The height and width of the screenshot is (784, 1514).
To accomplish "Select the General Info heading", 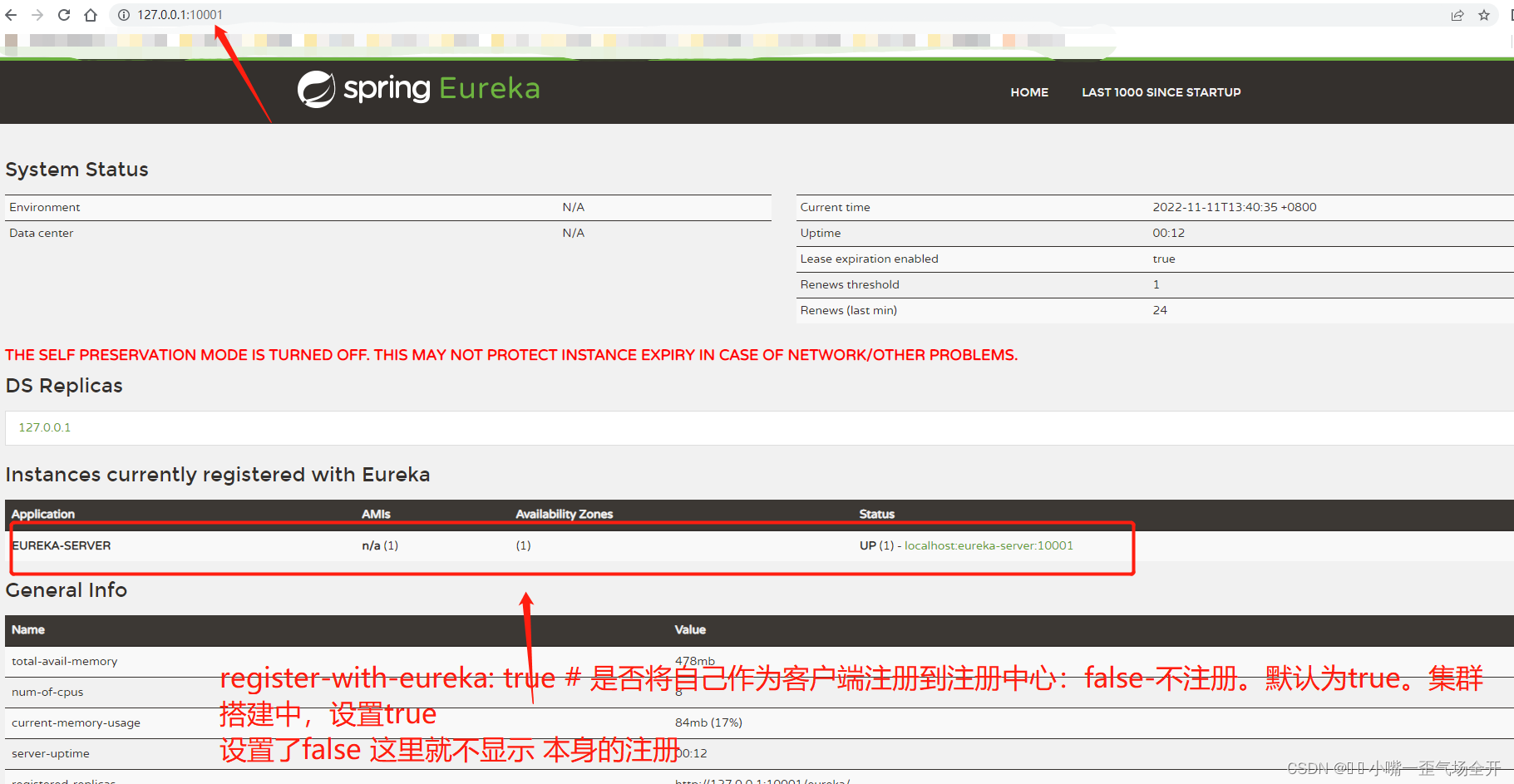I will point(67,590).
